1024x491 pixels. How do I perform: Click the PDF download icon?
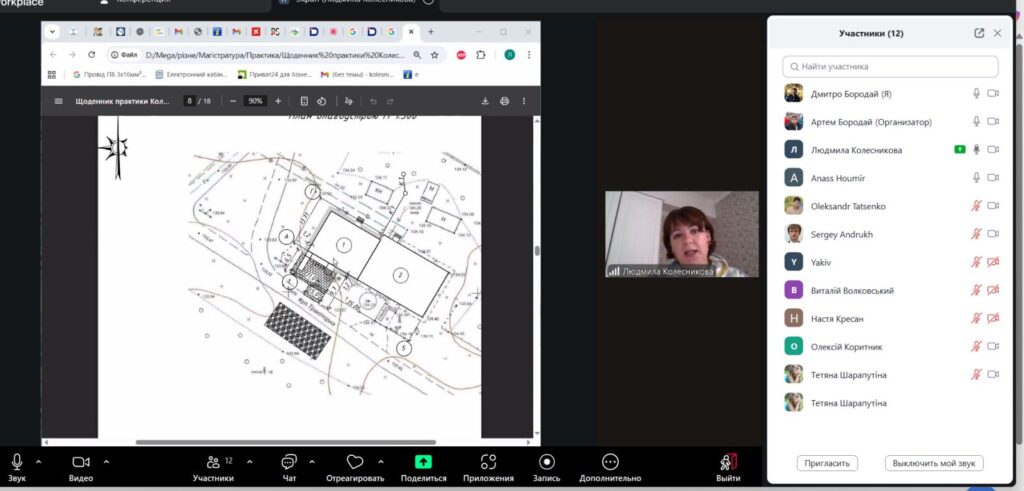485,101
